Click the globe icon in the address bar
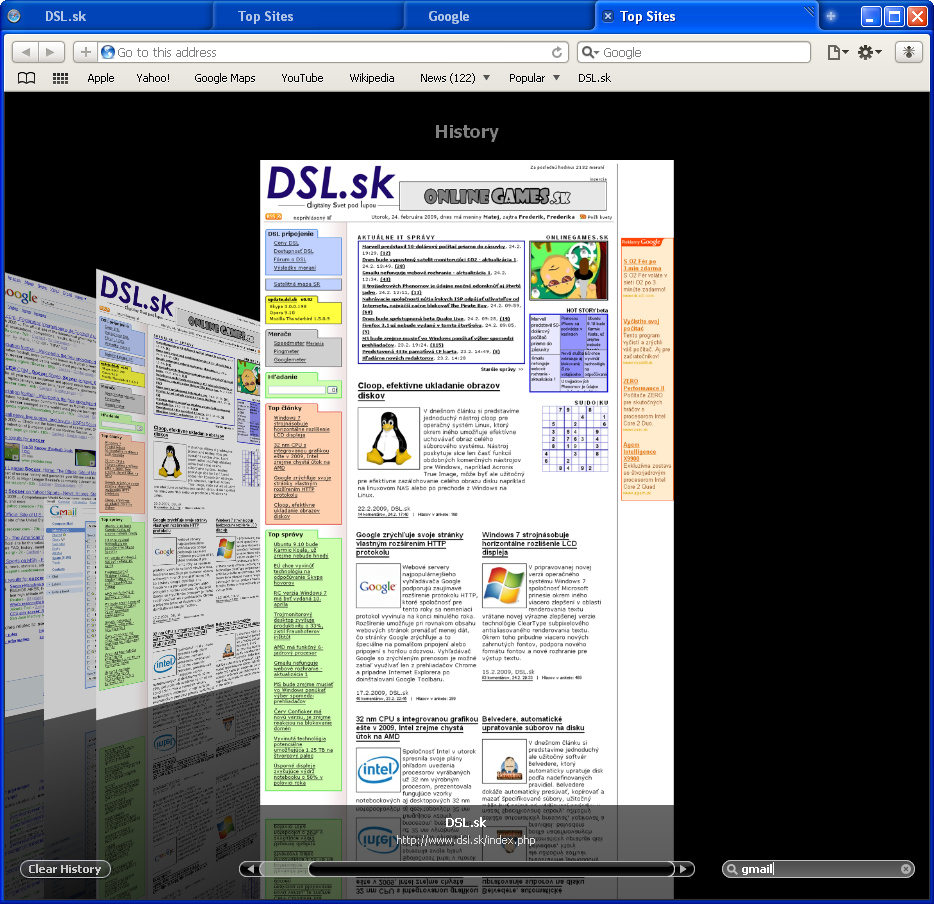This screenshot has height=904, width=934. coord(107,52)
